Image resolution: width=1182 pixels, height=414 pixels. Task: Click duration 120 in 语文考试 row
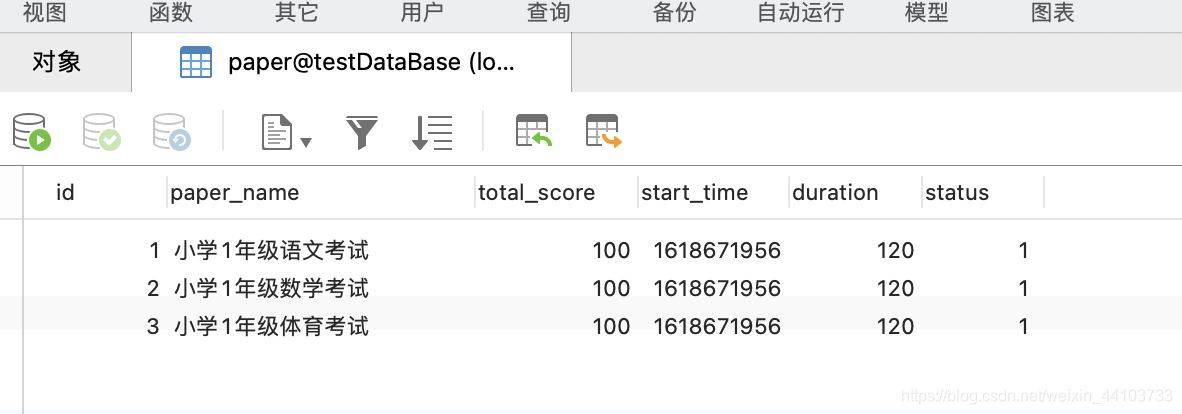(x=896, y=250)
